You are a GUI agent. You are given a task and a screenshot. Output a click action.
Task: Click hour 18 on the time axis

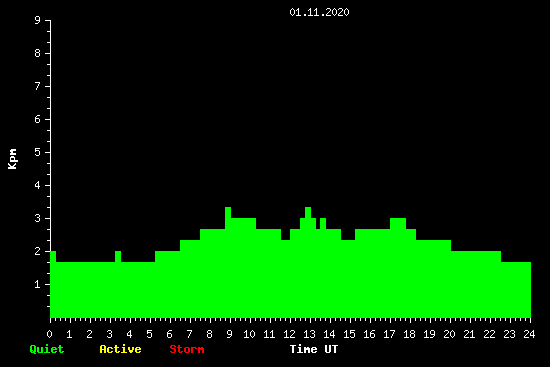tap(409, 334)
